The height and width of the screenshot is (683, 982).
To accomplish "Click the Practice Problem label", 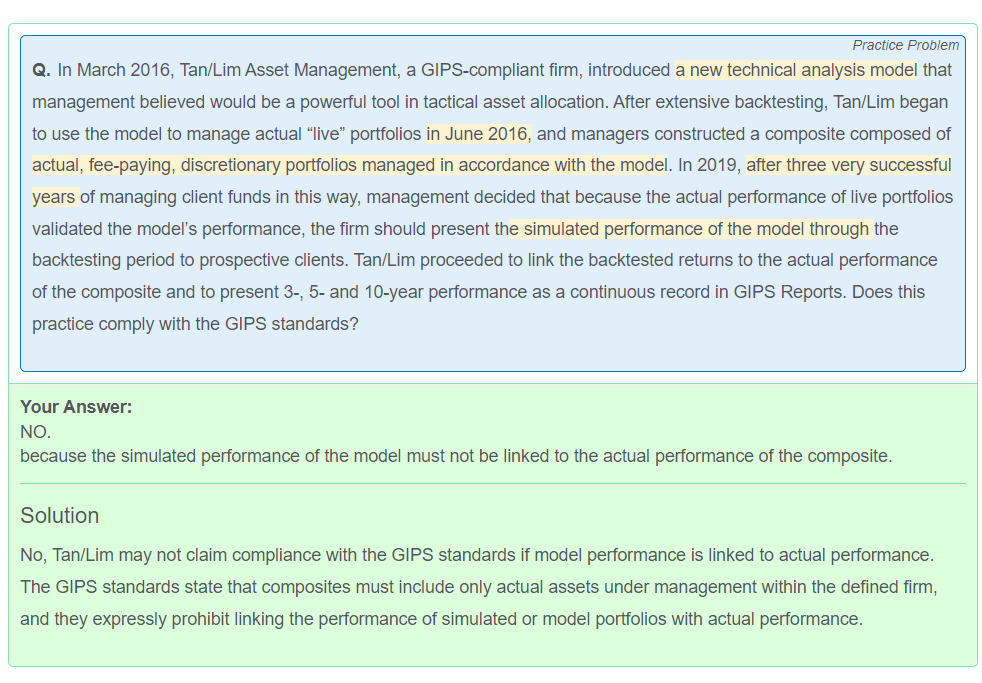I will 905,45.
